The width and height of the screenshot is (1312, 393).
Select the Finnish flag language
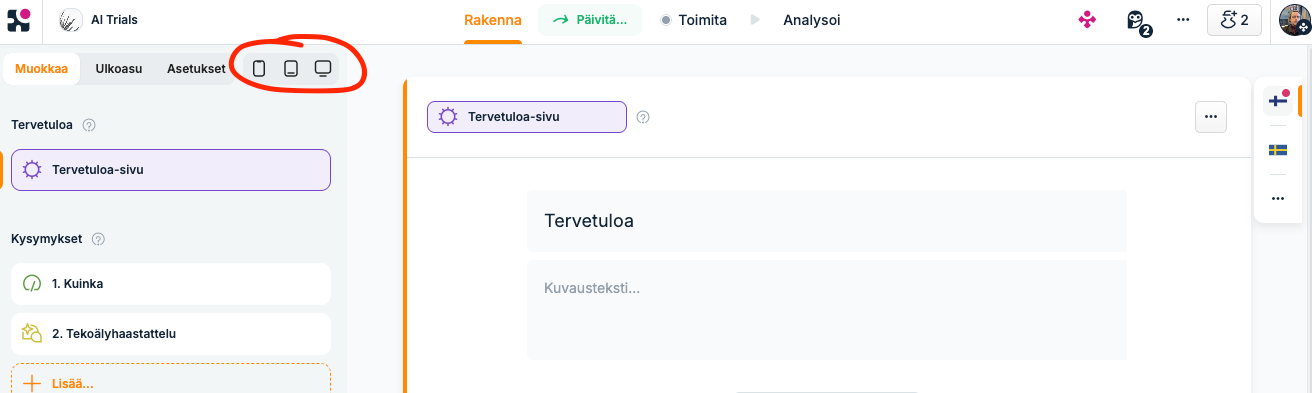1277,101
